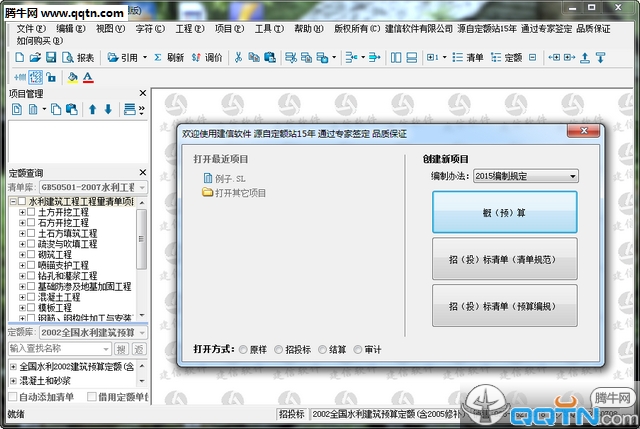This screenshot has width=640, height=429.
Task: Open the 编制办法 dropdown showing 2015编制规定
Action: (526, 176)
